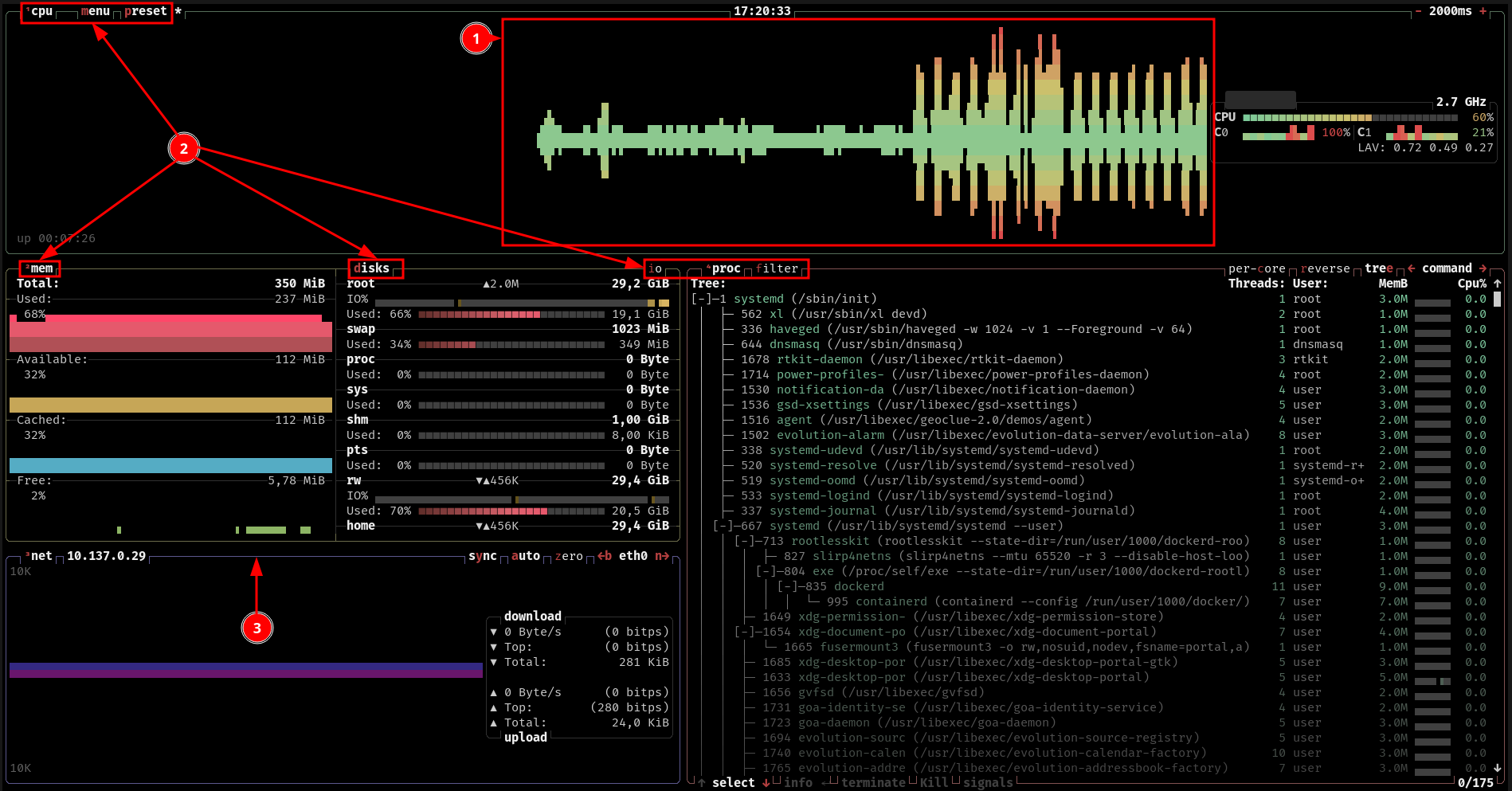1512x791 pixels.
Task: Collapse the 713 rootlesskit subtree
Action: [x=744, y=541]
